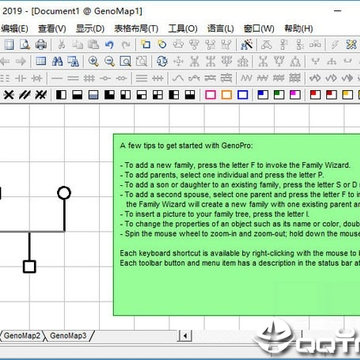360x360 pixels.
Task: Open the 窗口(W) menu
Action: click(x=259, y=29)
